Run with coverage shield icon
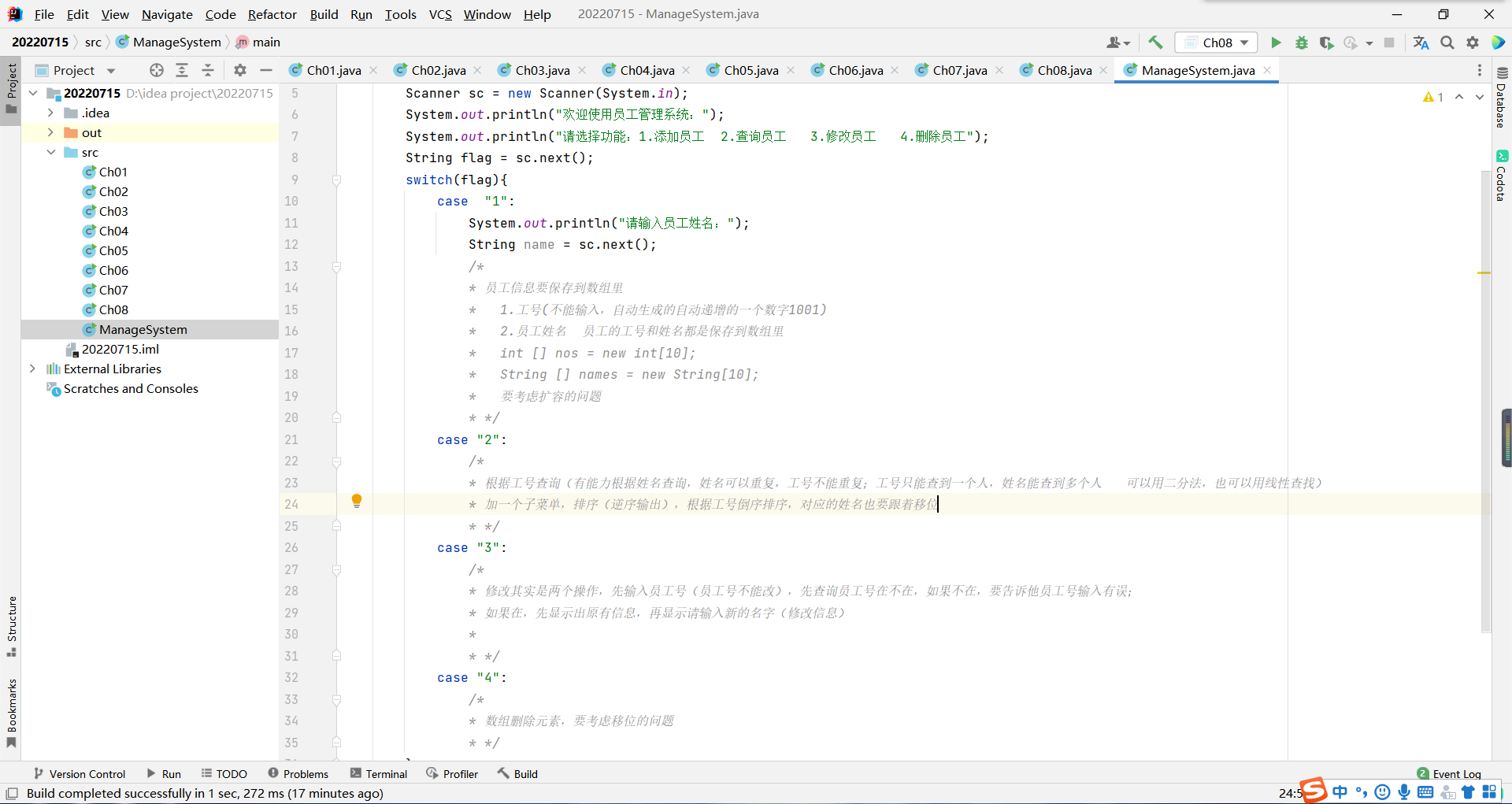This screenshot has height=804, width=1512. 1327,43
